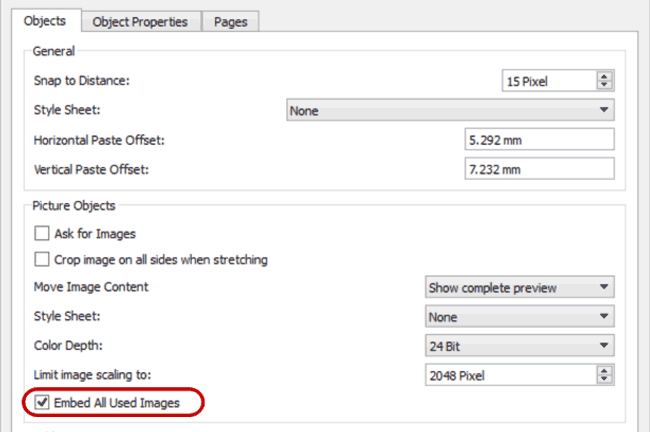Decrease the Snap to Distance value
650x432 pixels.
click(604, 85)
